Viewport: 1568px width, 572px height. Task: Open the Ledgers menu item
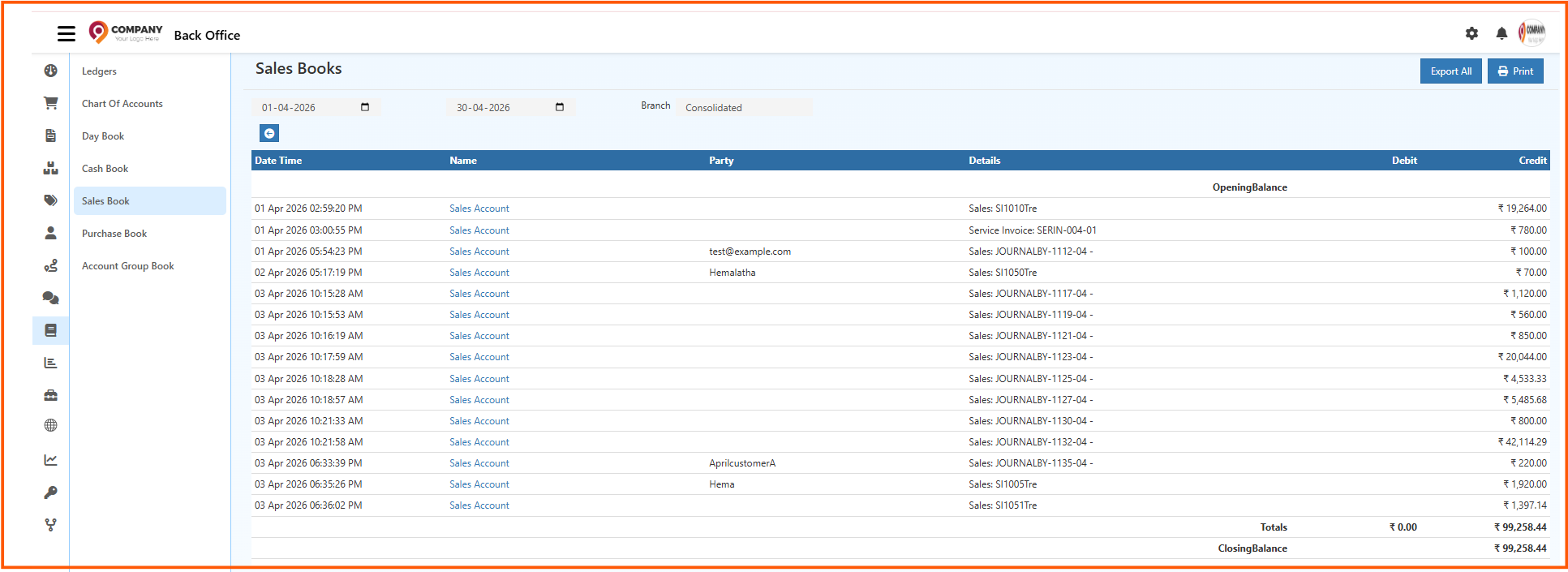coord(99,71)
